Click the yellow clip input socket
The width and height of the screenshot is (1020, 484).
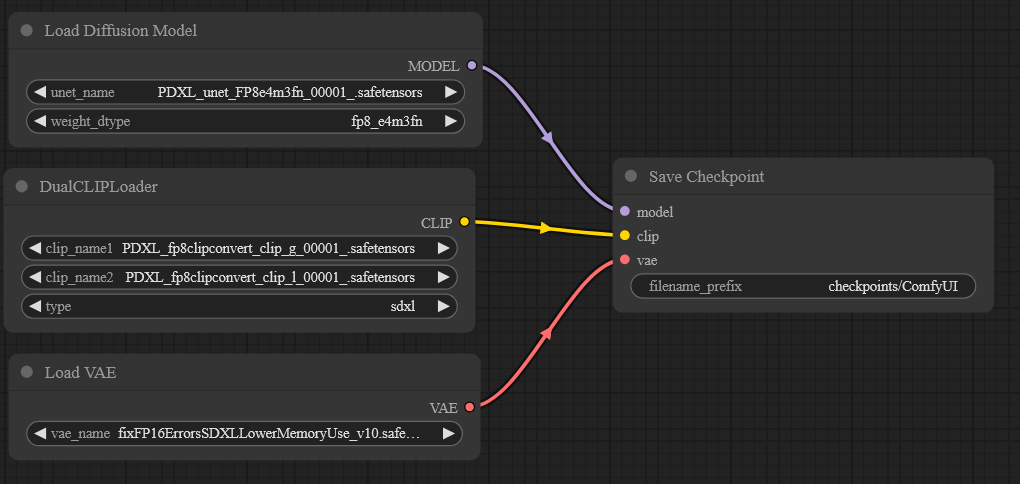[625, 235]
